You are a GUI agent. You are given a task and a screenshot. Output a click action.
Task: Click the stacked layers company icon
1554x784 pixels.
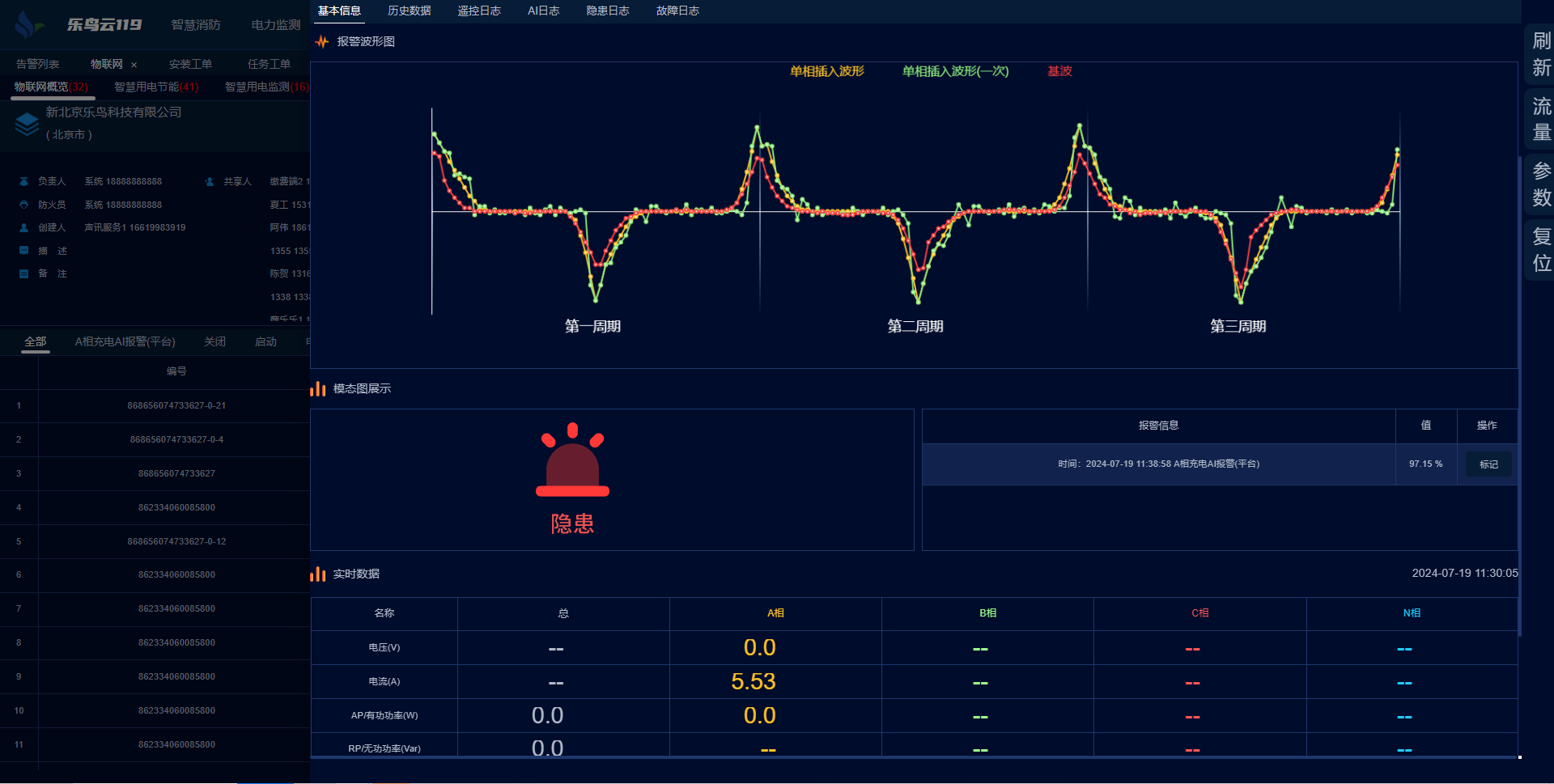point(27,124)
